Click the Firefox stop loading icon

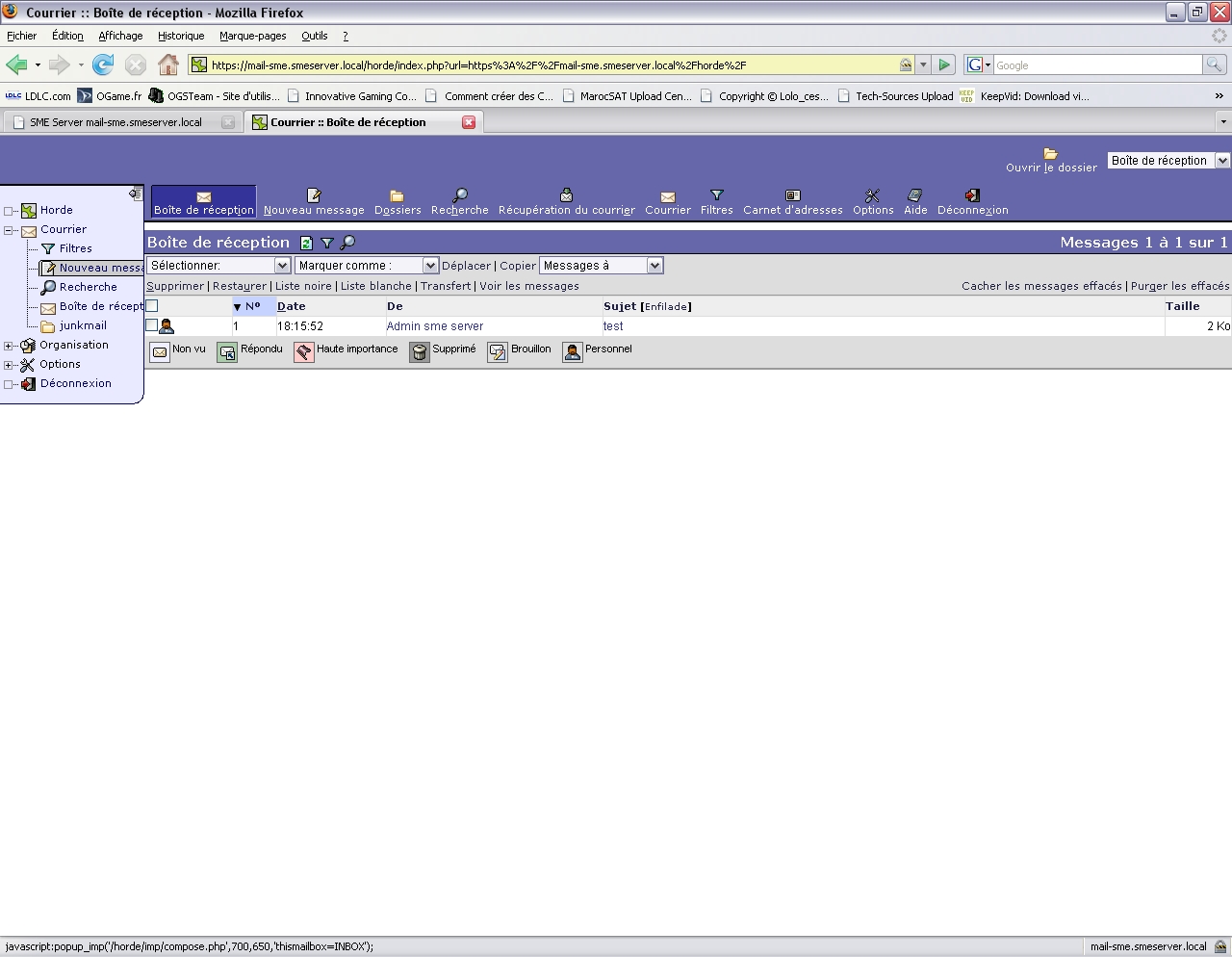click(136, 65)
